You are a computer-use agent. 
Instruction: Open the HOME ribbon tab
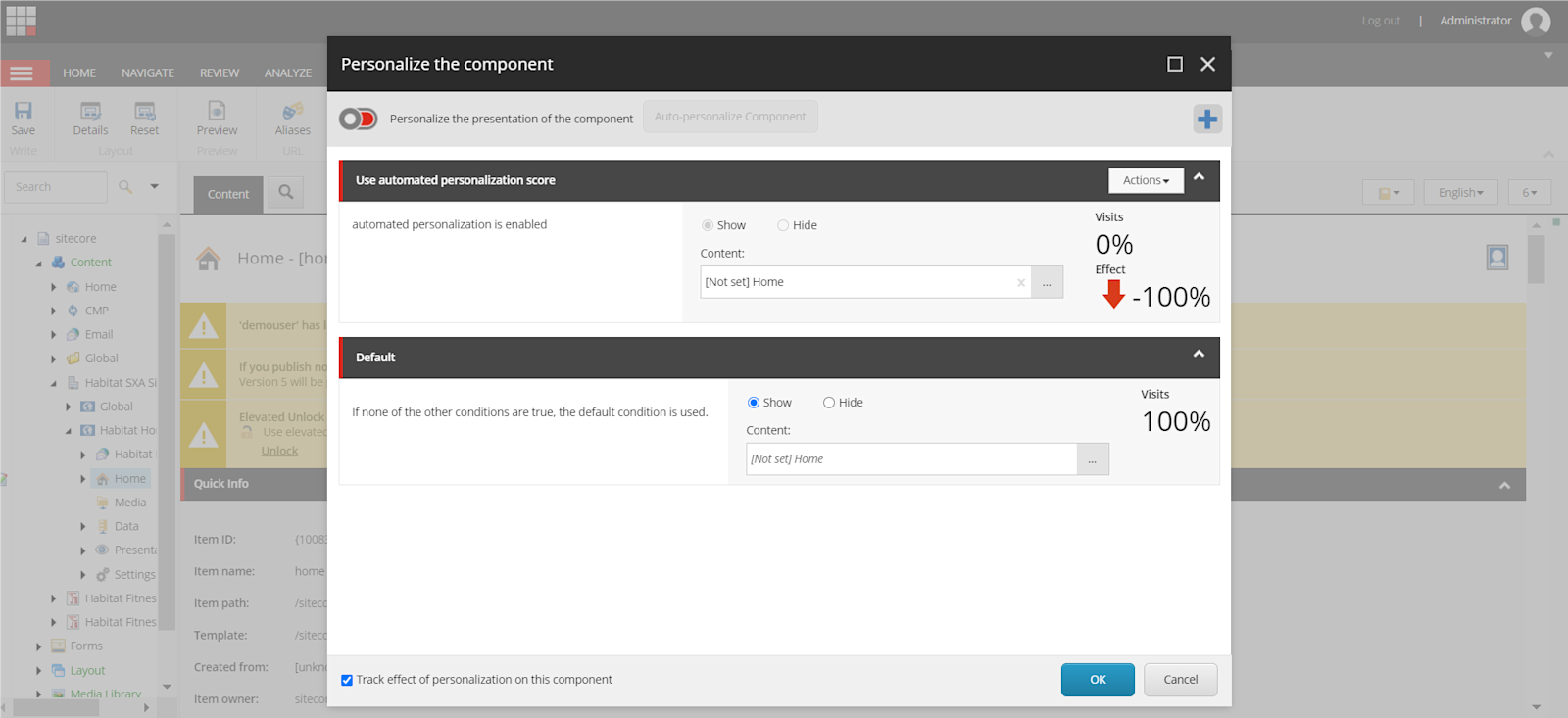(79, 73)
